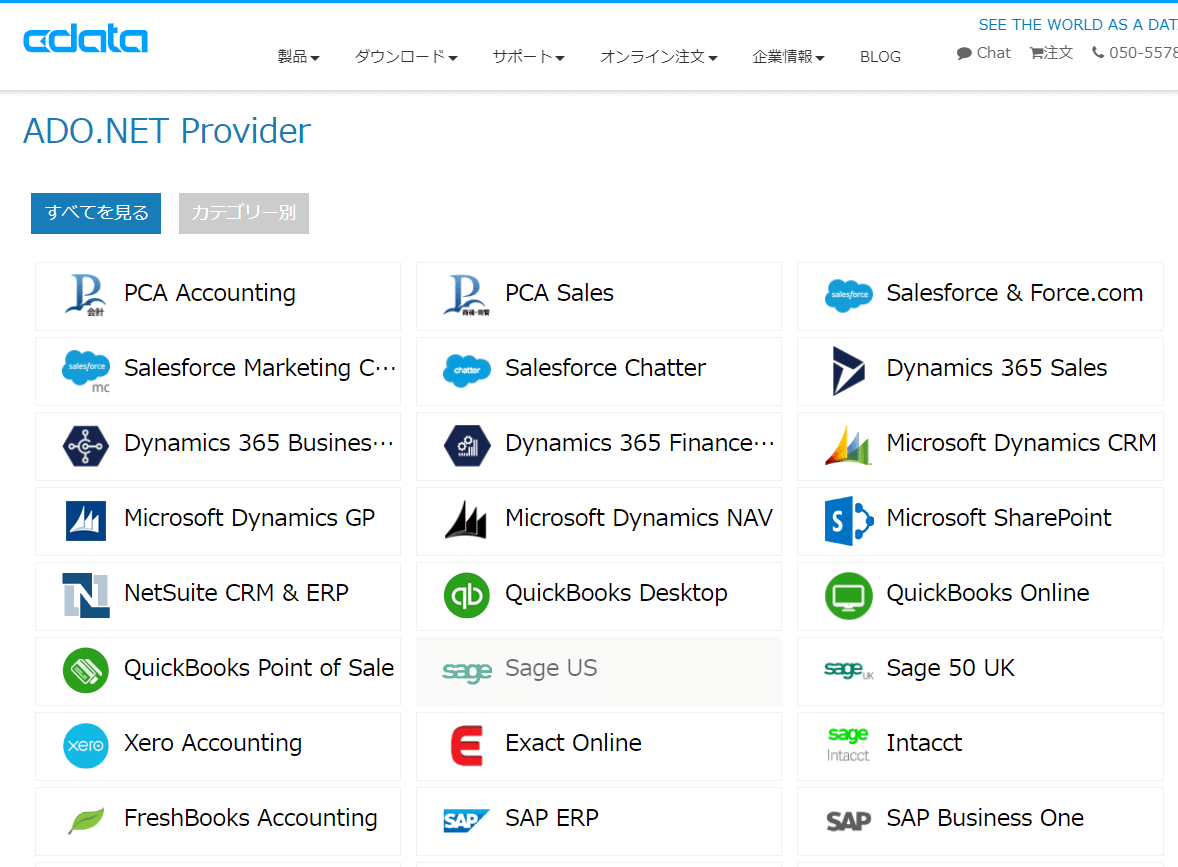Image resolution: width=1178 pixels, height=867 pixels.
Task: Open the Microsoft SharePoint provider link
Action: (x=980, y=521)
